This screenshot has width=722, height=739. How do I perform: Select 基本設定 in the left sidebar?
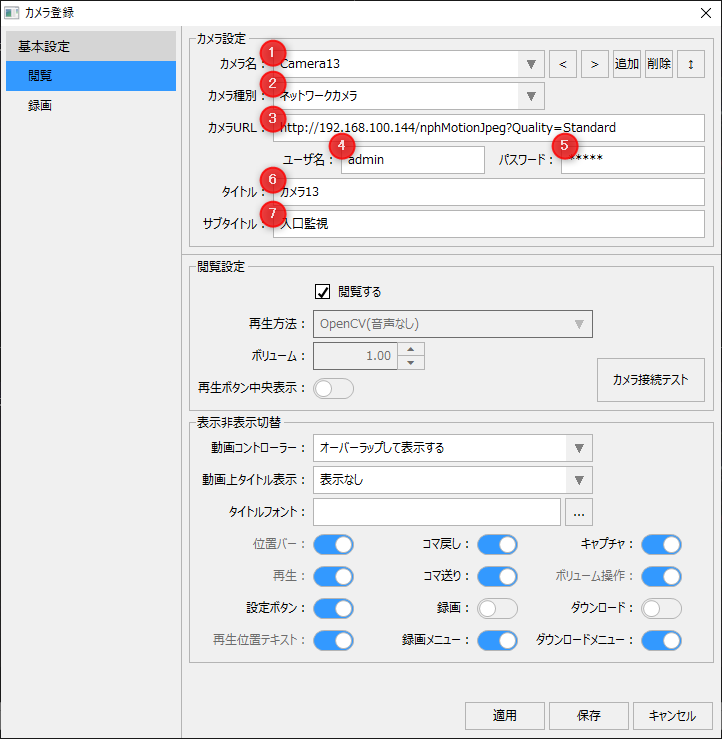(91, 46)
